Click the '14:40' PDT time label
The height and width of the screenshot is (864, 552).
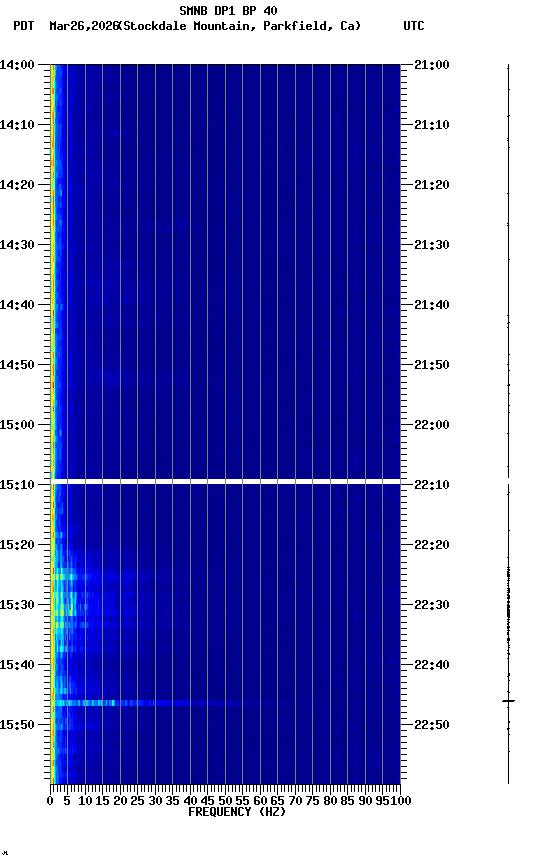pyautogui.click(x=17, y=305)
